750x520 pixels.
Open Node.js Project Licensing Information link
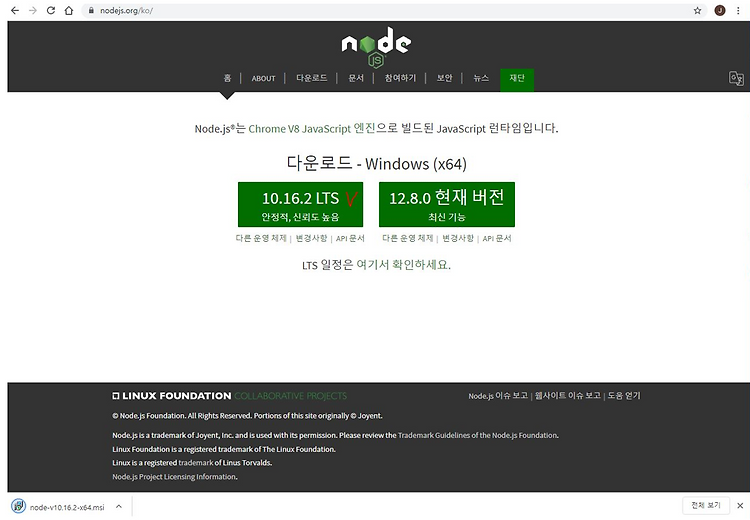click(175, 476)
